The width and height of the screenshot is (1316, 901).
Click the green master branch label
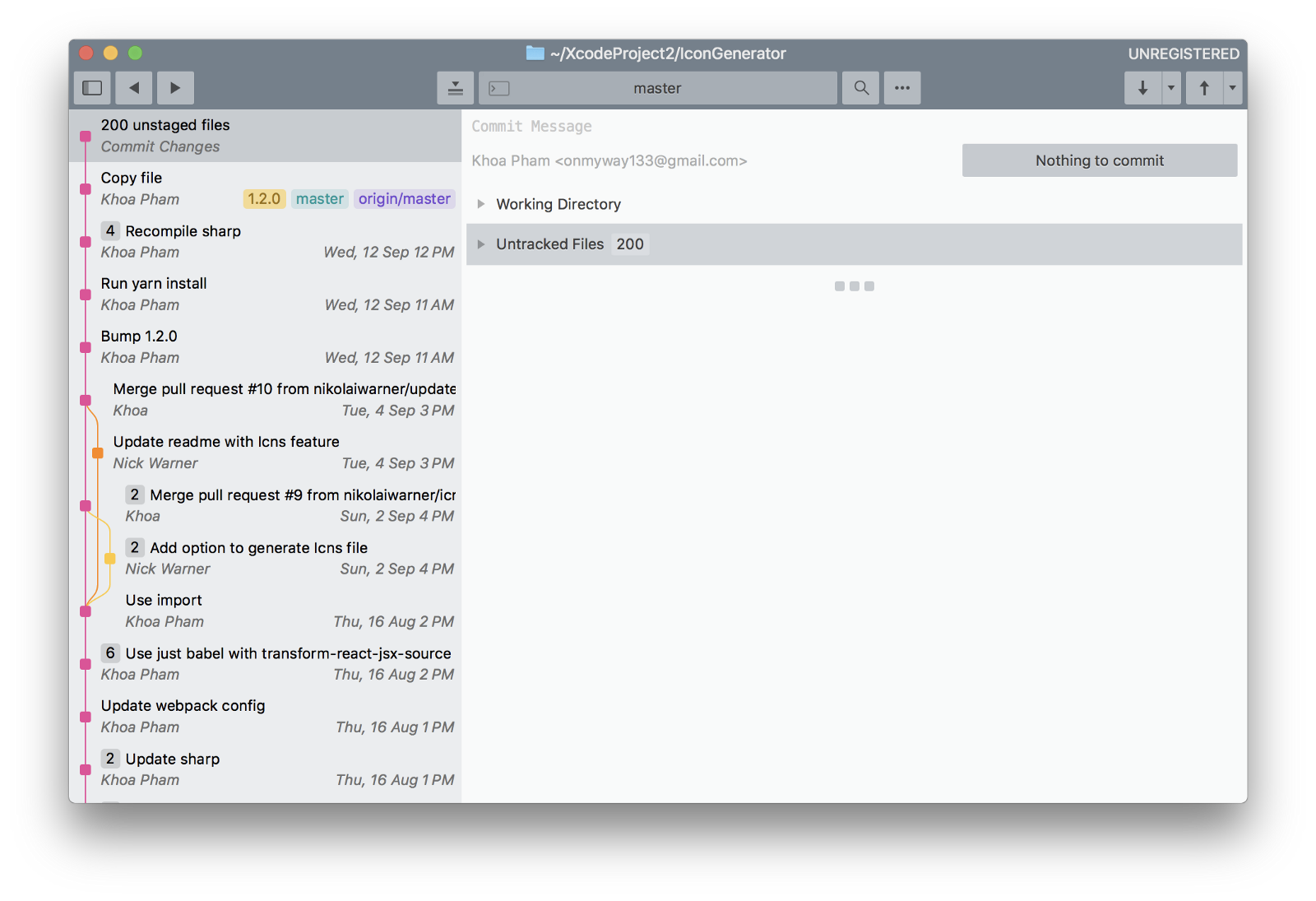pos(320,199)
